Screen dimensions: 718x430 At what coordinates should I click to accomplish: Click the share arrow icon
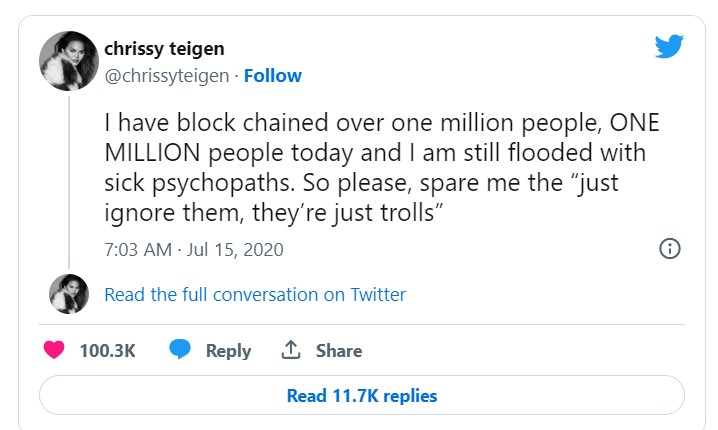point(291,350)
